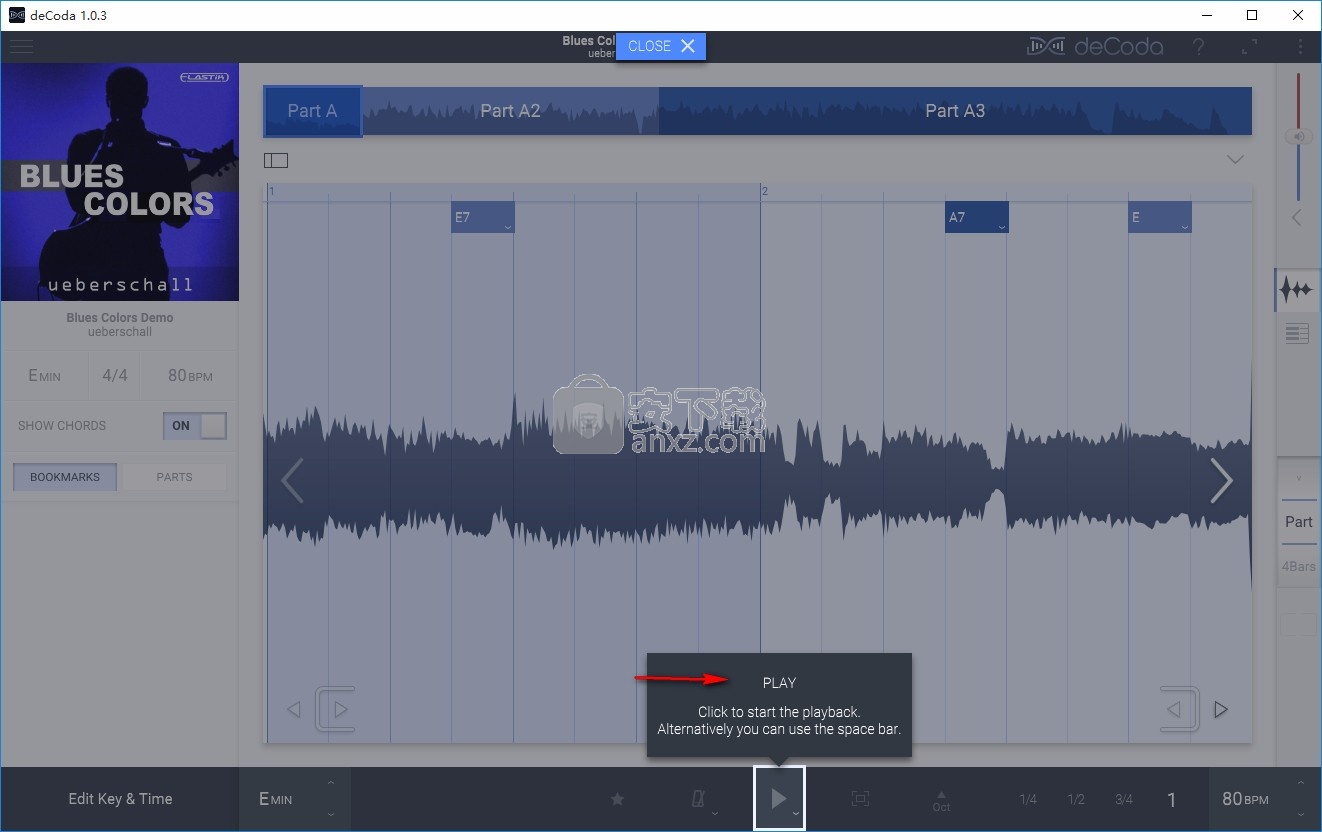Increase tempo with the BPM up arrow
Image resolution: width=1322 pixels, height=832 pixels.
[x=1300, y=783]
